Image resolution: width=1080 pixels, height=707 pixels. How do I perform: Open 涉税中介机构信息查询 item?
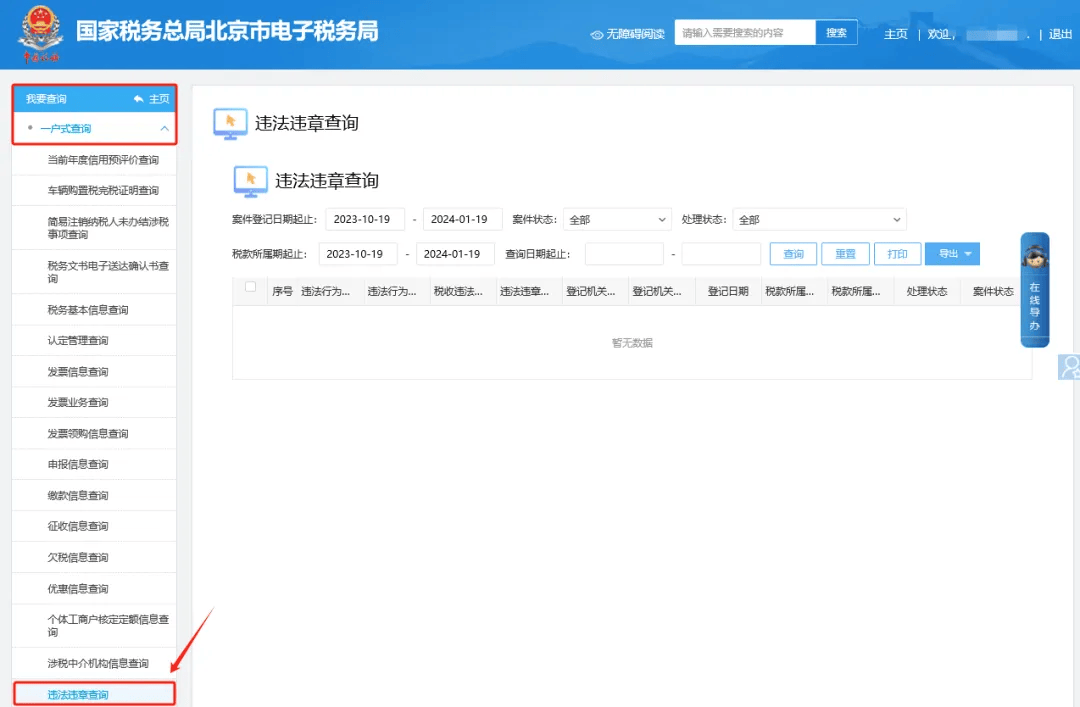point(94,664)
